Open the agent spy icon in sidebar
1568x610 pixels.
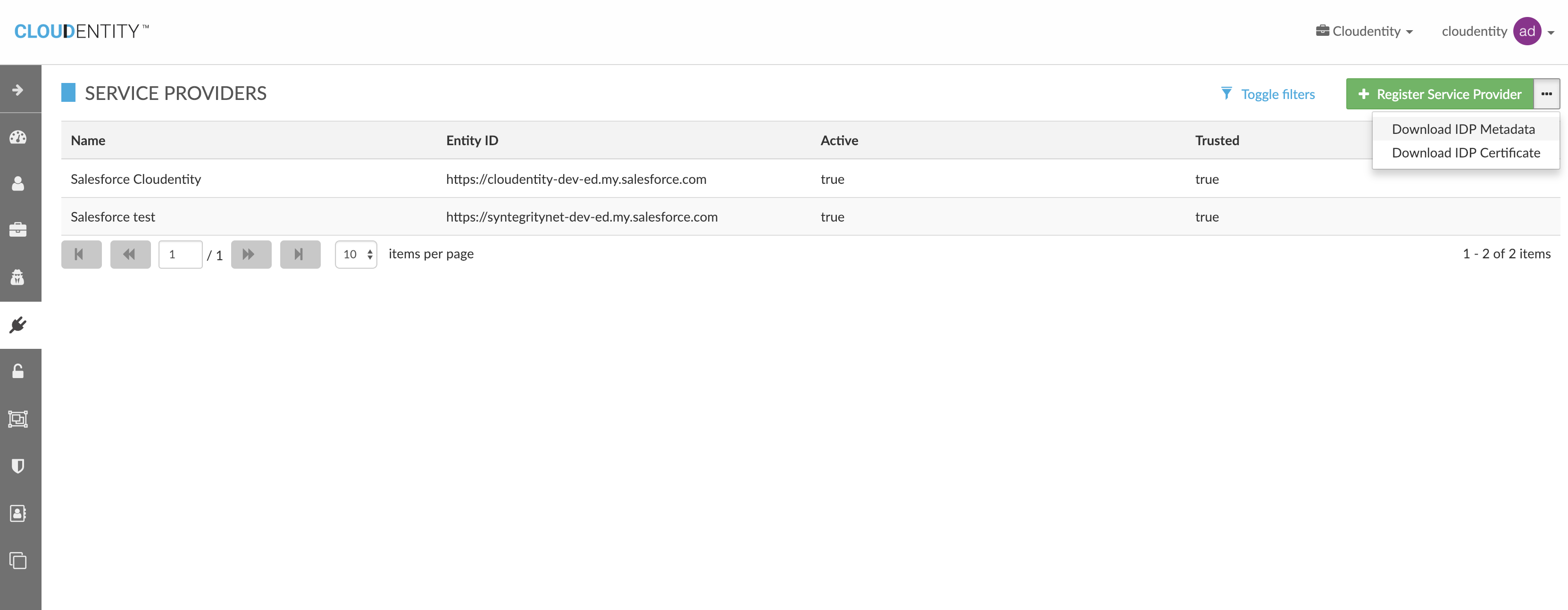tap(18, 277)
